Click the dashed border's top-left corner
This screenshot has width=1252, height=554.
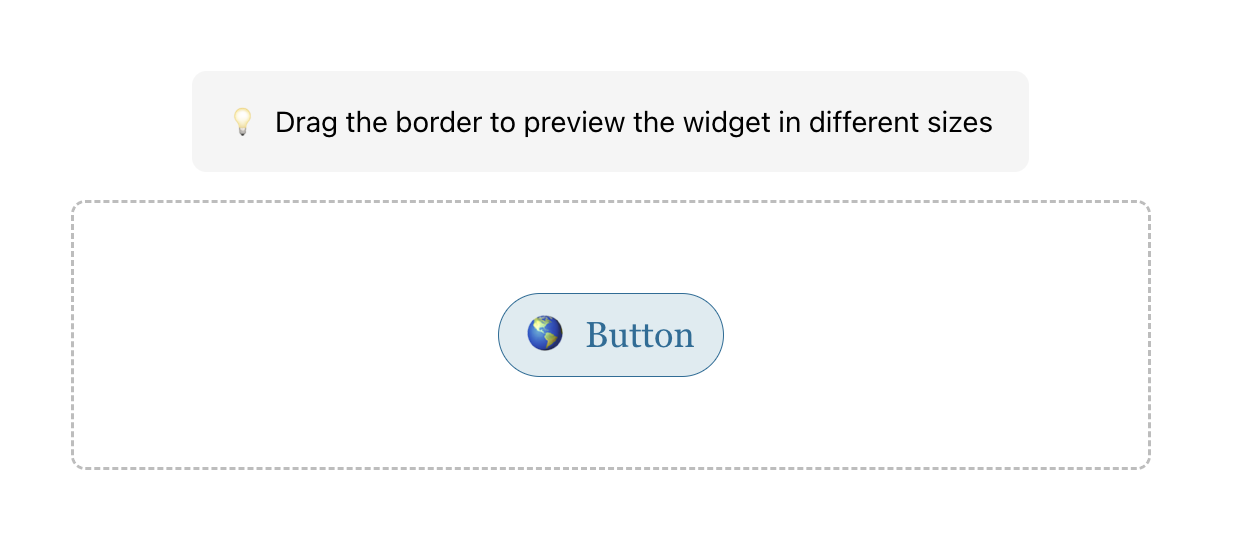point(76,205)
